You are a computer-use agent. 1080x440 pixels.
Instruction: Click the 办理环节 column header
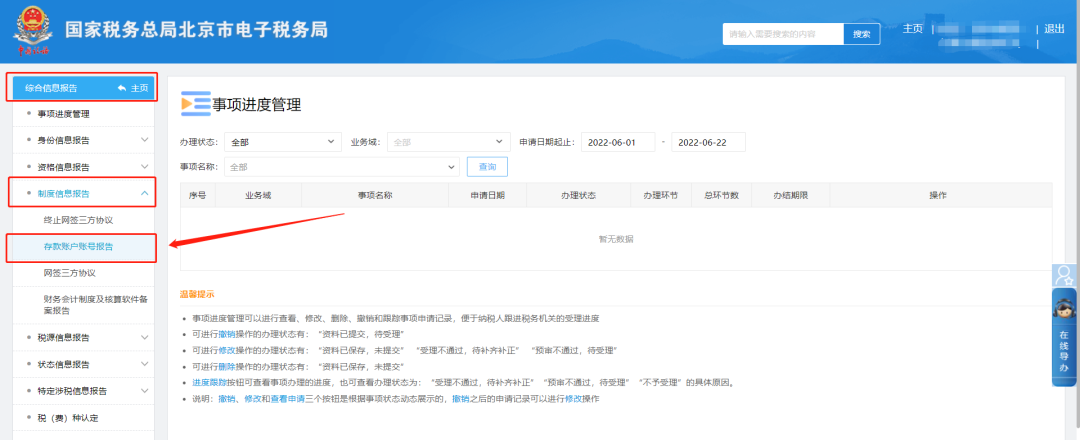pos(661,196)
